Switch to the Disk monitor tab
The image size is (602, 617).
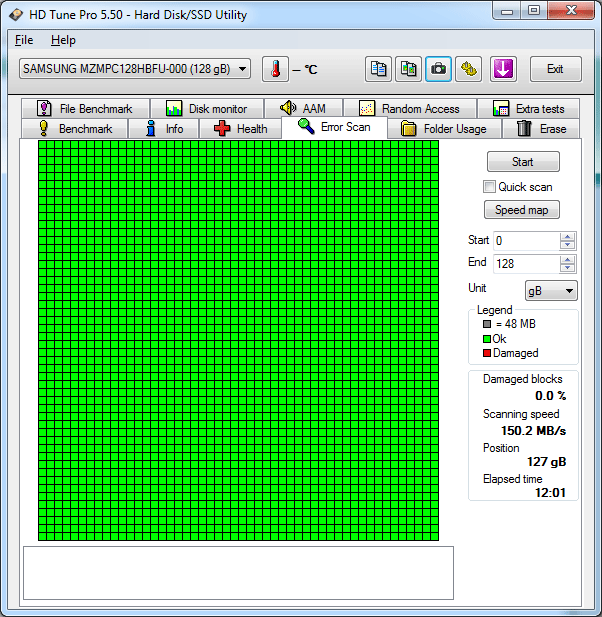(207, 109)
